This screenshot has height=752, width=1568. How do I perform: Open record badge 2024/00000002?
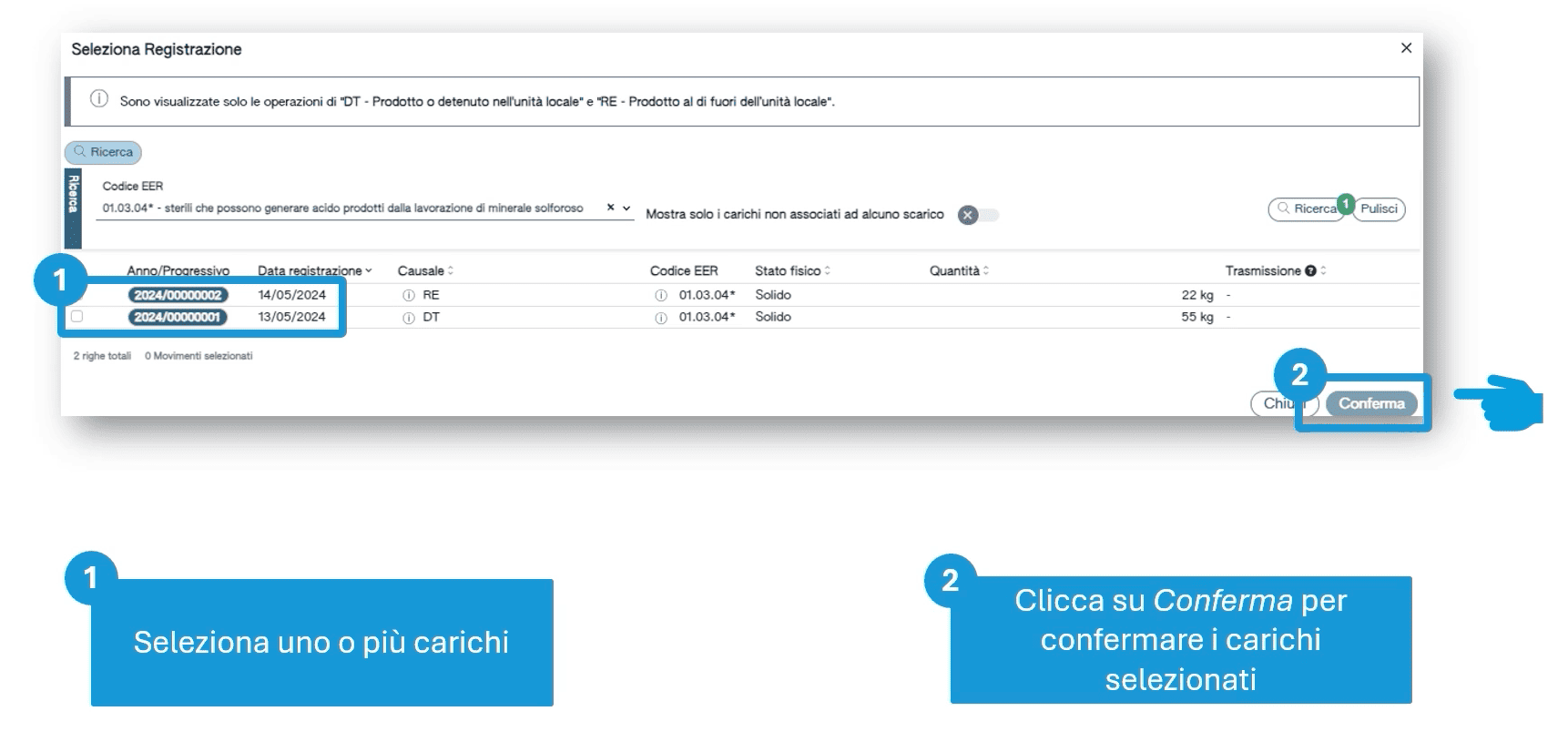pyautogui.click(x=178, y=295)
